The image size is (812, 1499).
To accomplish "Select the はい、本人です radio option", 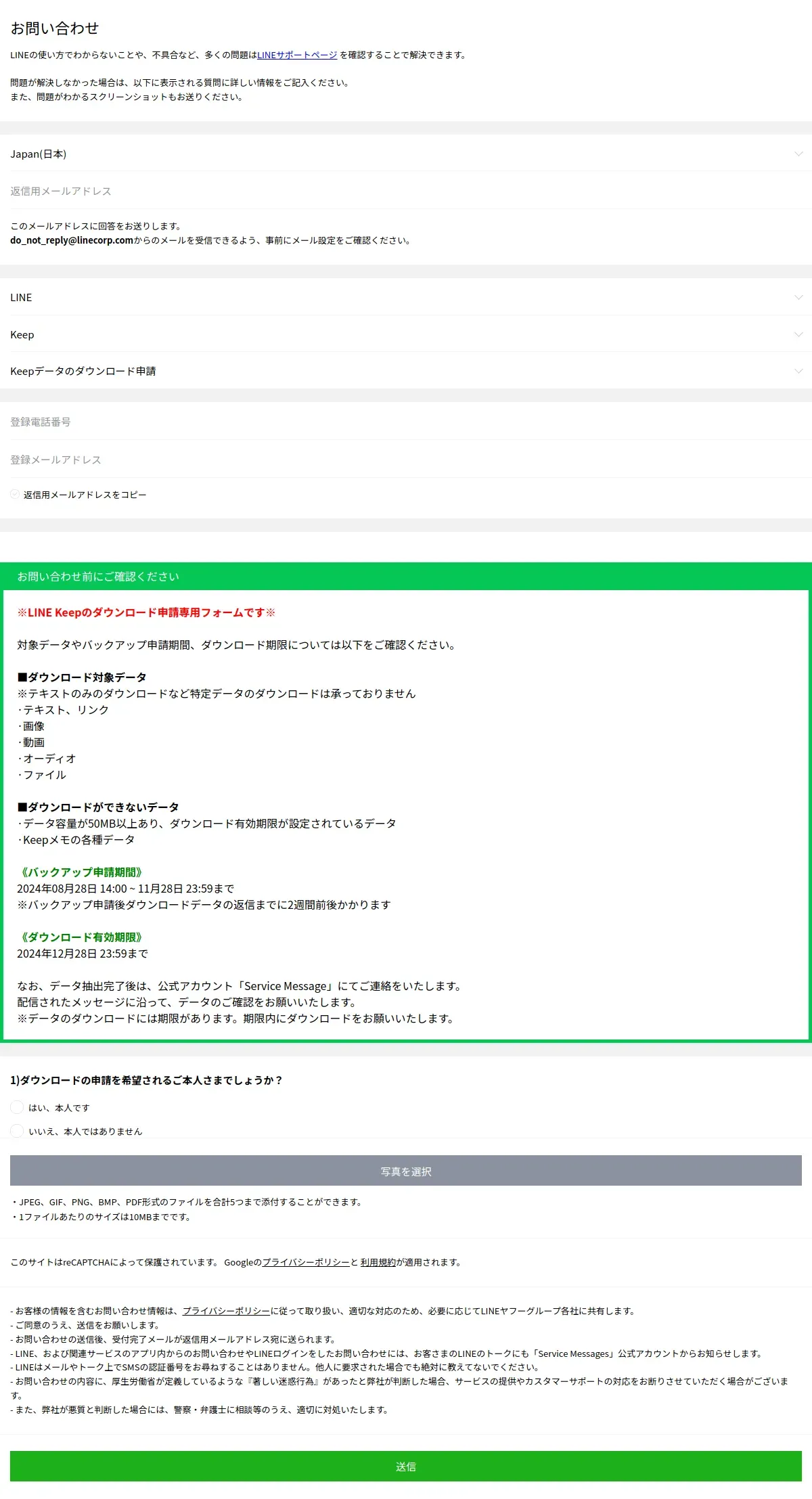I will tap(17, 1107).
